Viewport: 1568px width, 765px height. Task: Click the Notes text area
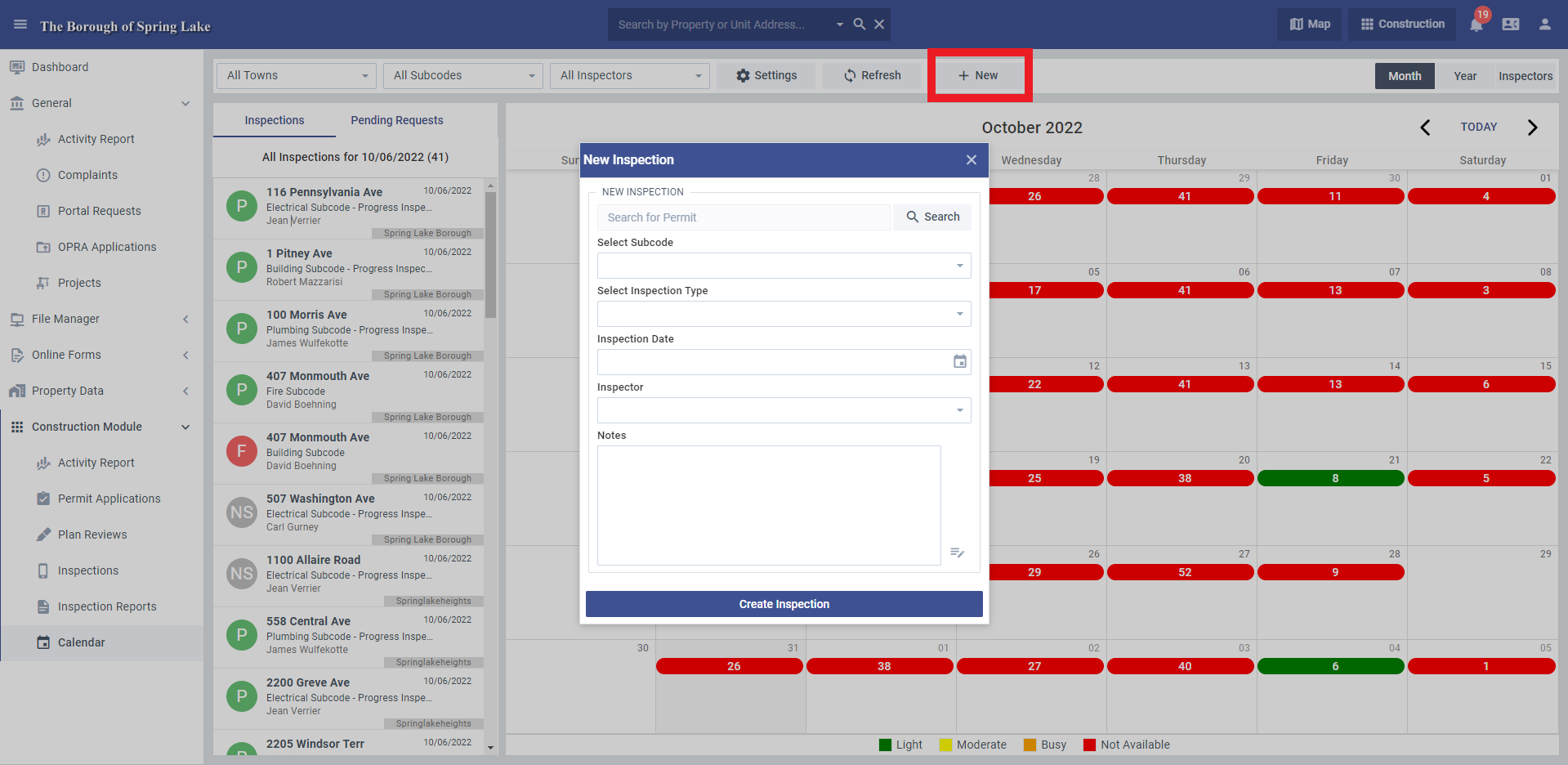[x=769, y=505]
